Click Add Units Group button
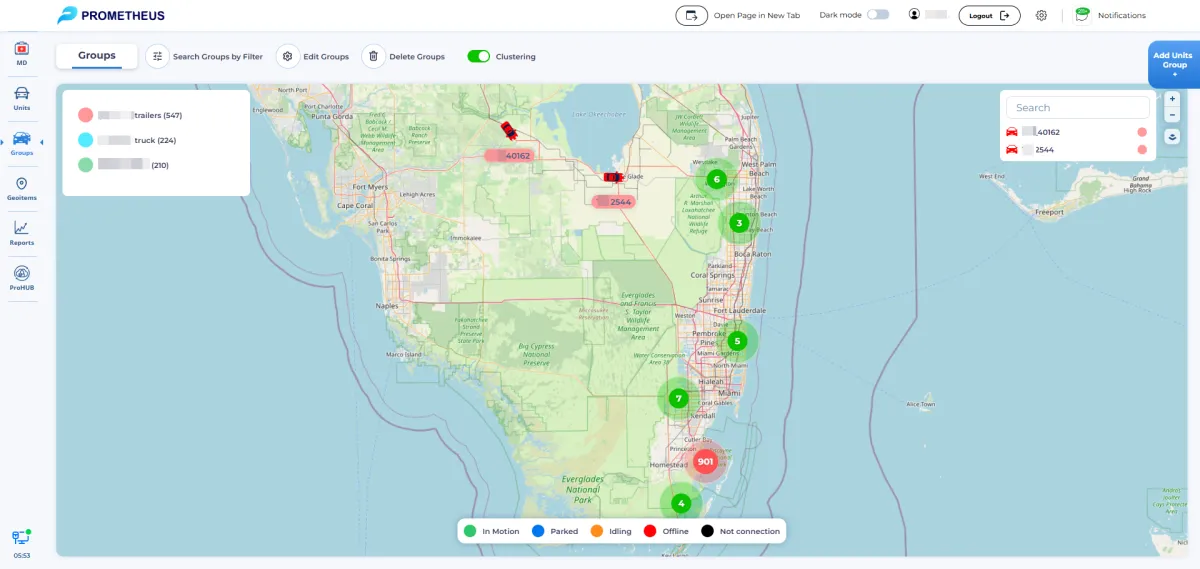1200x569 pixels. point(1174,65)
